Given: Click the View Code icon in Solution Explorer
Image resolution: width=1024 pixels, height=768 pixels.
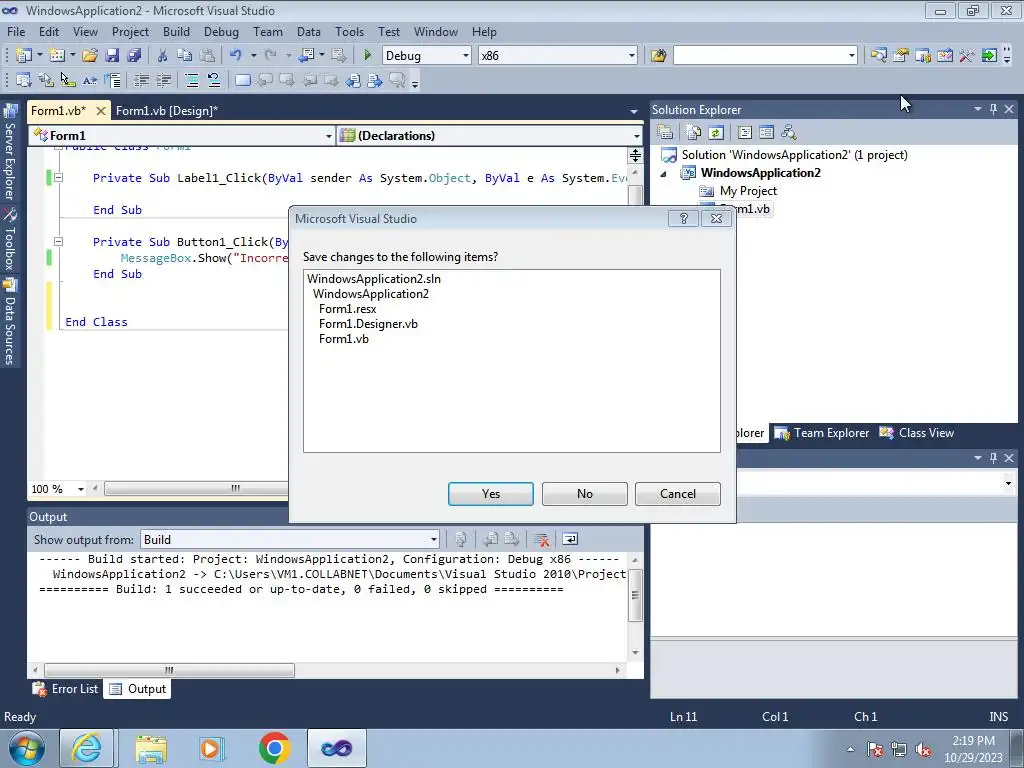Looking at the screenshot, I should coord(744,133).
